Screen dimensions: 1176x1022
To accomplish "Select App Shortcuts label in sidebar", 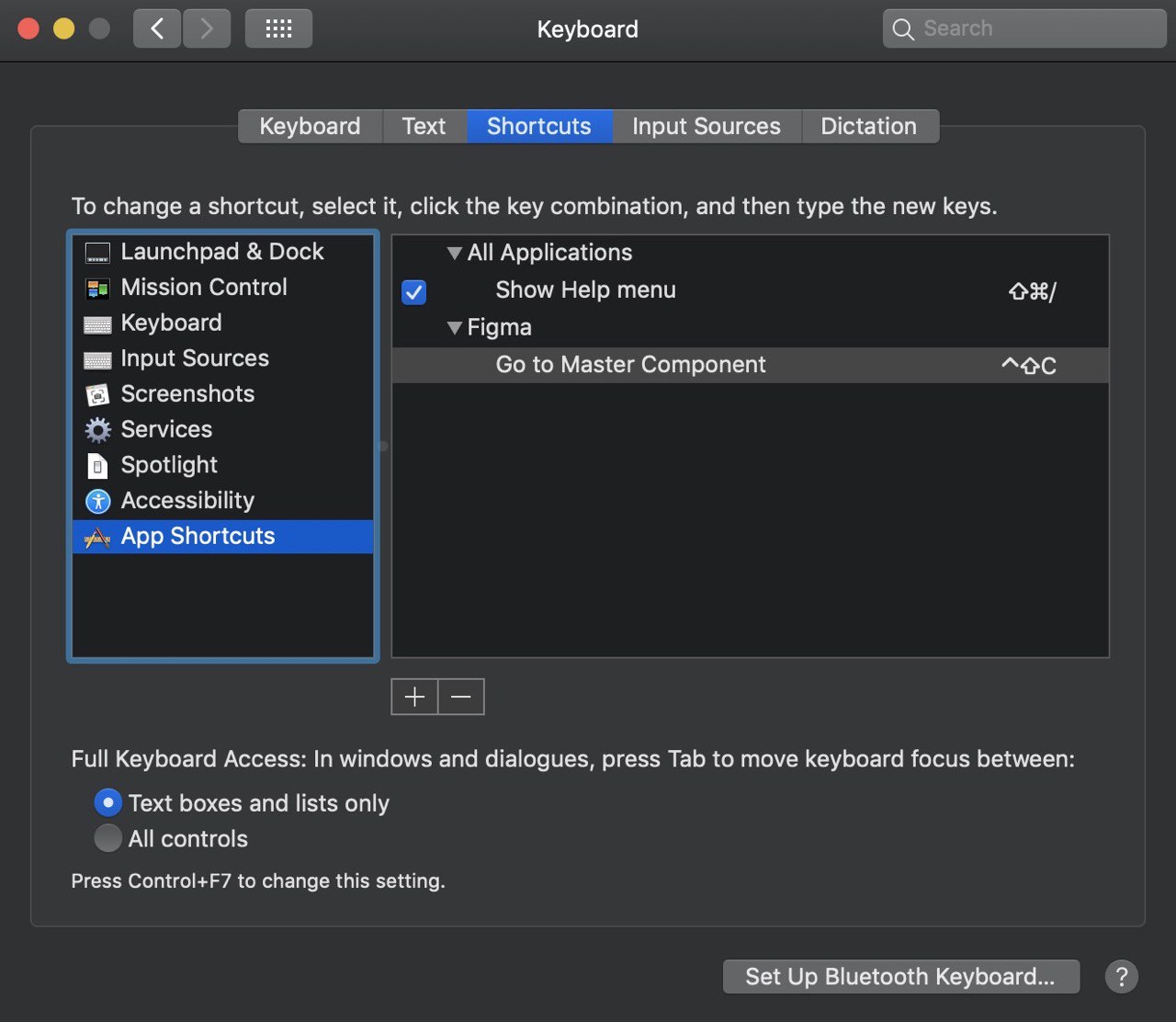I will [198, 536].
